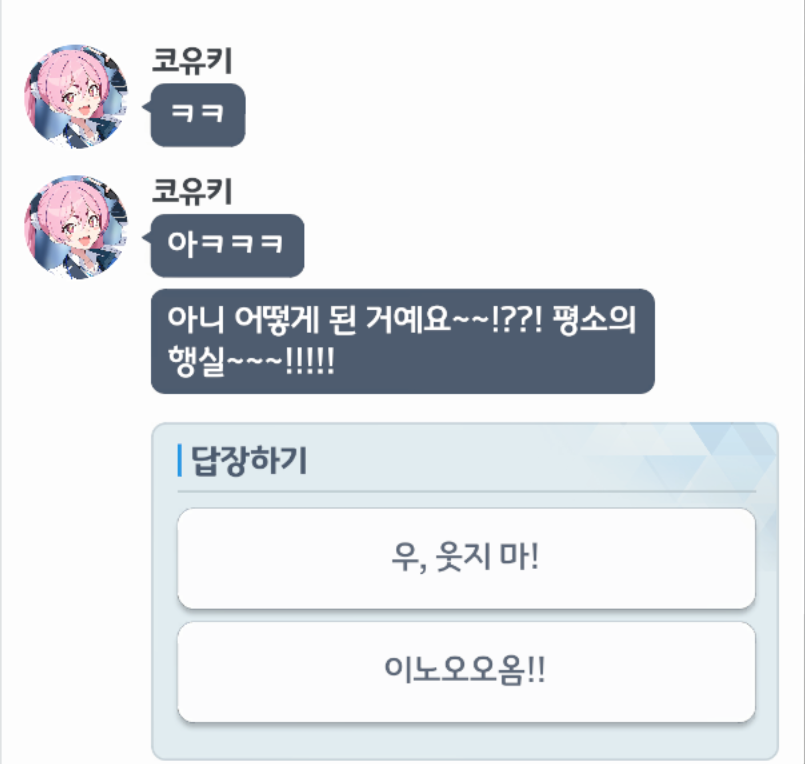This screenshot has height=764, width=805.
Task: Choose the reply "우, 웃지 마!"
Action: (x=466, y=558)
